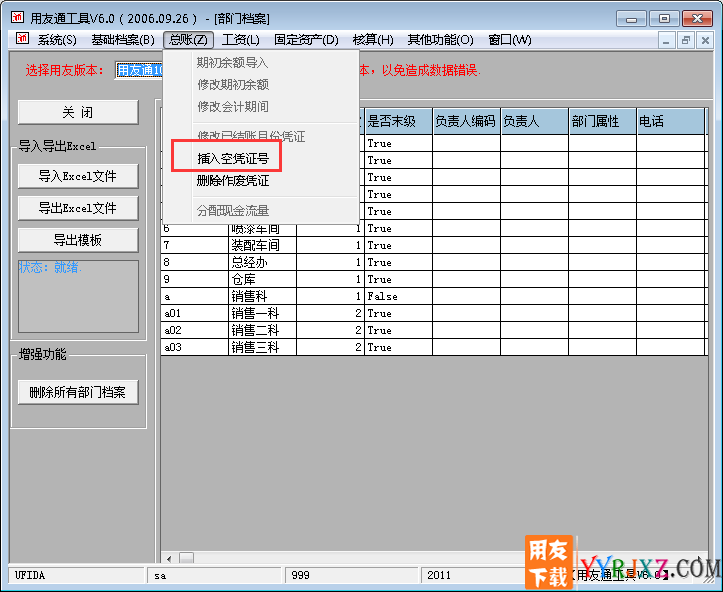Open the 基础档案(B) menu
The height and width of the screenshot is (592, 723).
(x=123, y=40)
